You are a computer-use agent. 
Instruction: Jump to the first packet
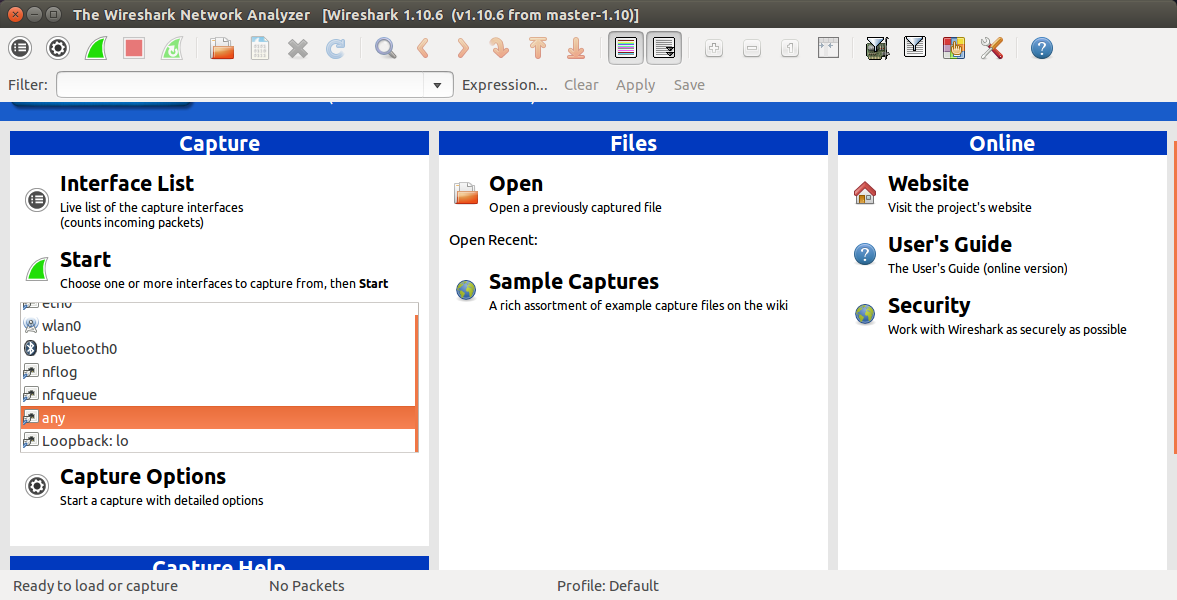click(537, 48)
